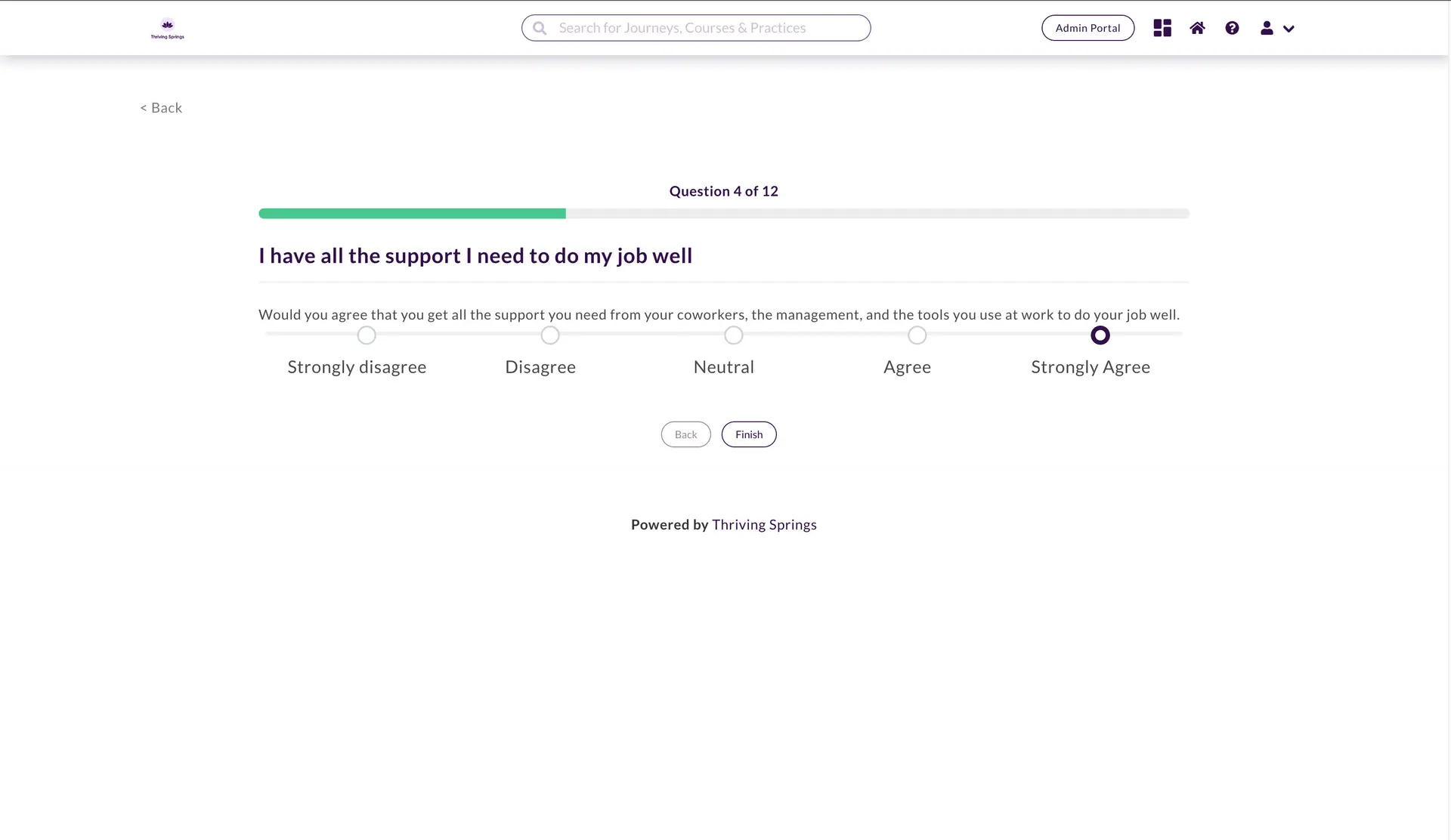
Task: Click the search magnifier icon
Action: point(540,28)
